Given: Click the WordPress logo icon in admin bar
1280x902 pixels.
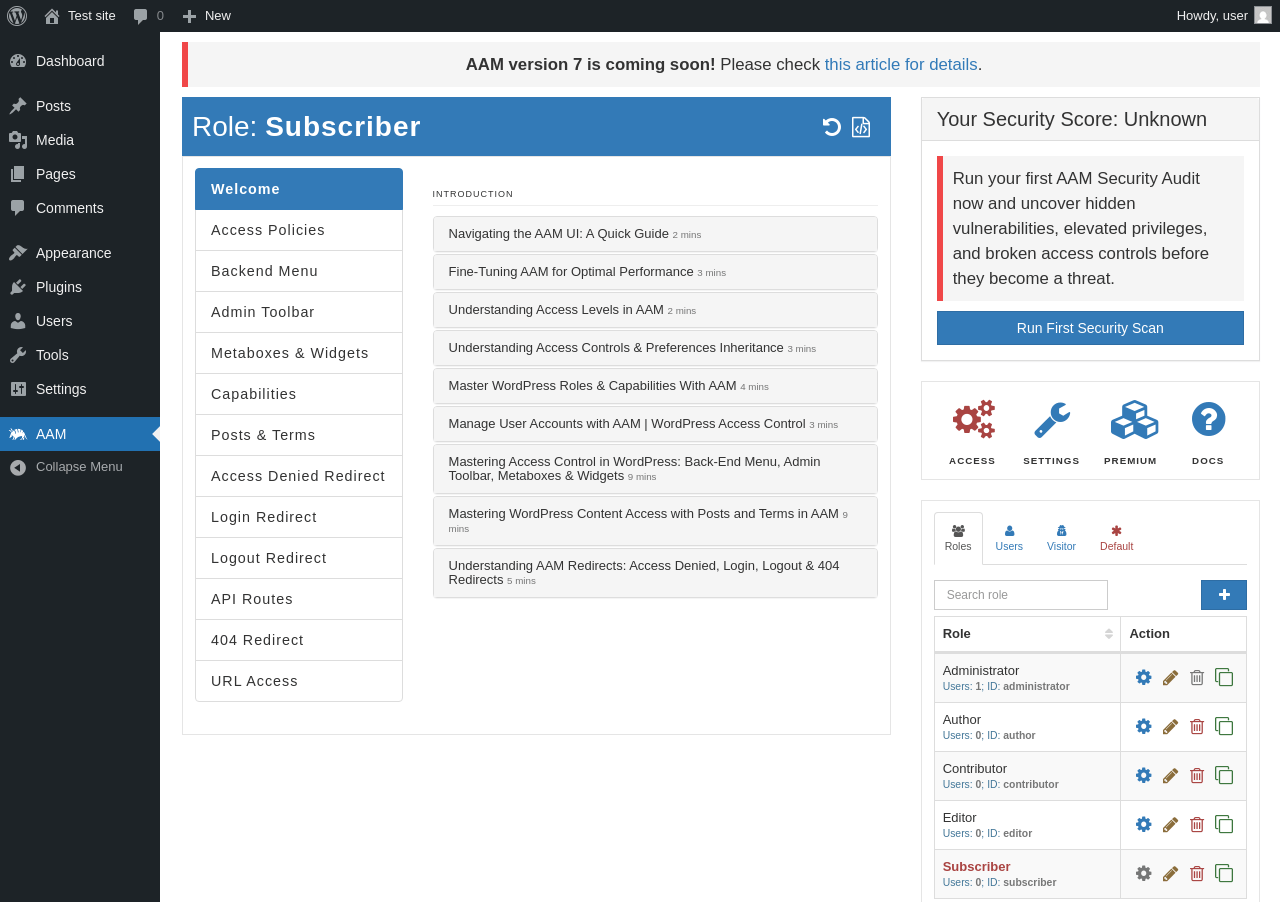Looking at the screenshot, I should pyautogui.click(x=17, y=16).
